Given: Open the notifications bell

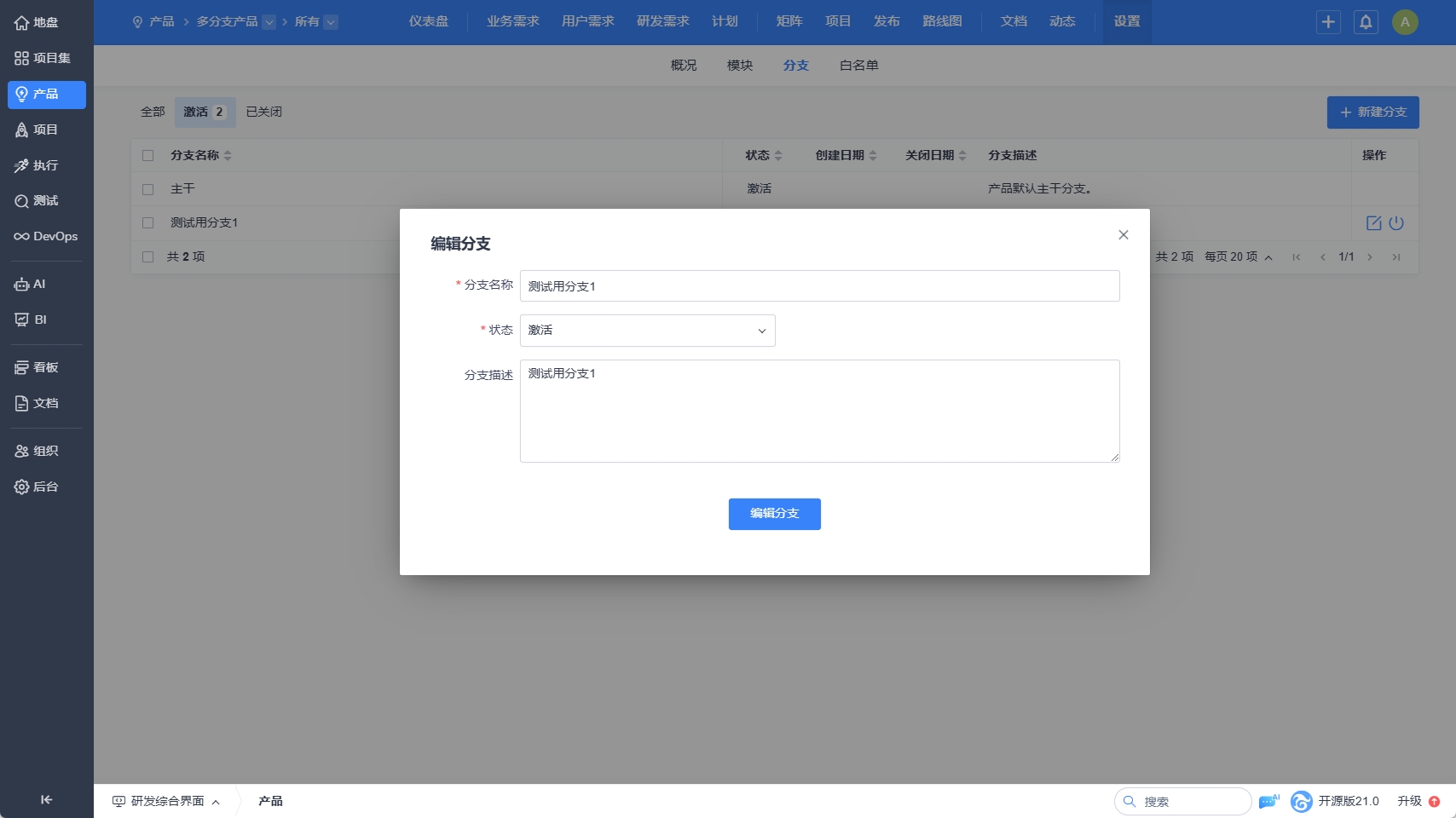Looking at the screenshot, I should point(1366,22).
